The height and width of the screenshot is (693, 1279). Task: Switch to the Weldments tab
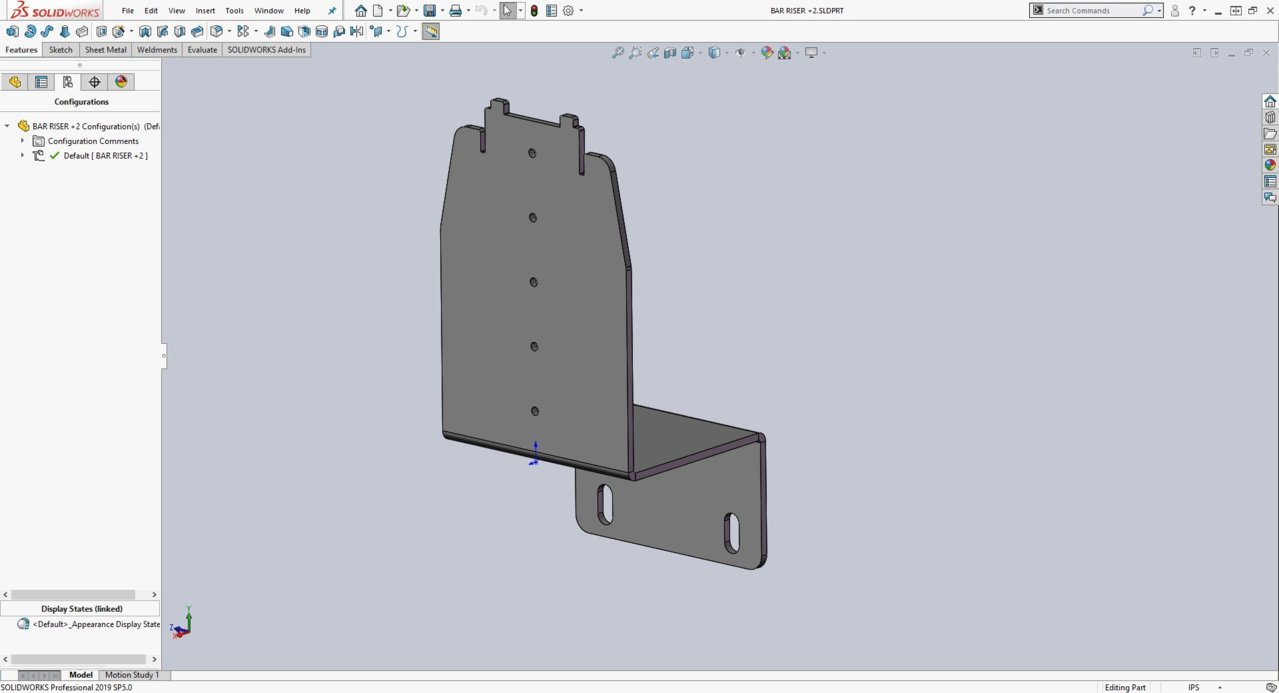coord(157,50)
